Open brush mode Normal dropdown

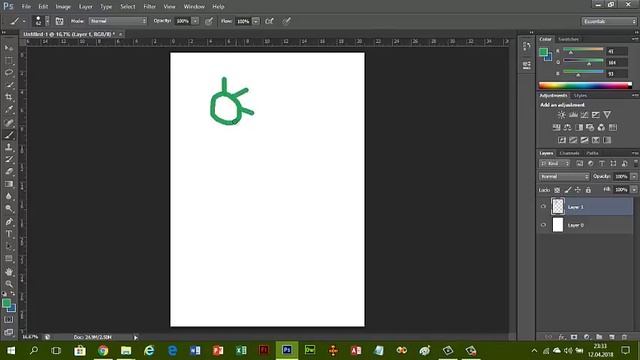click(118, 21)
